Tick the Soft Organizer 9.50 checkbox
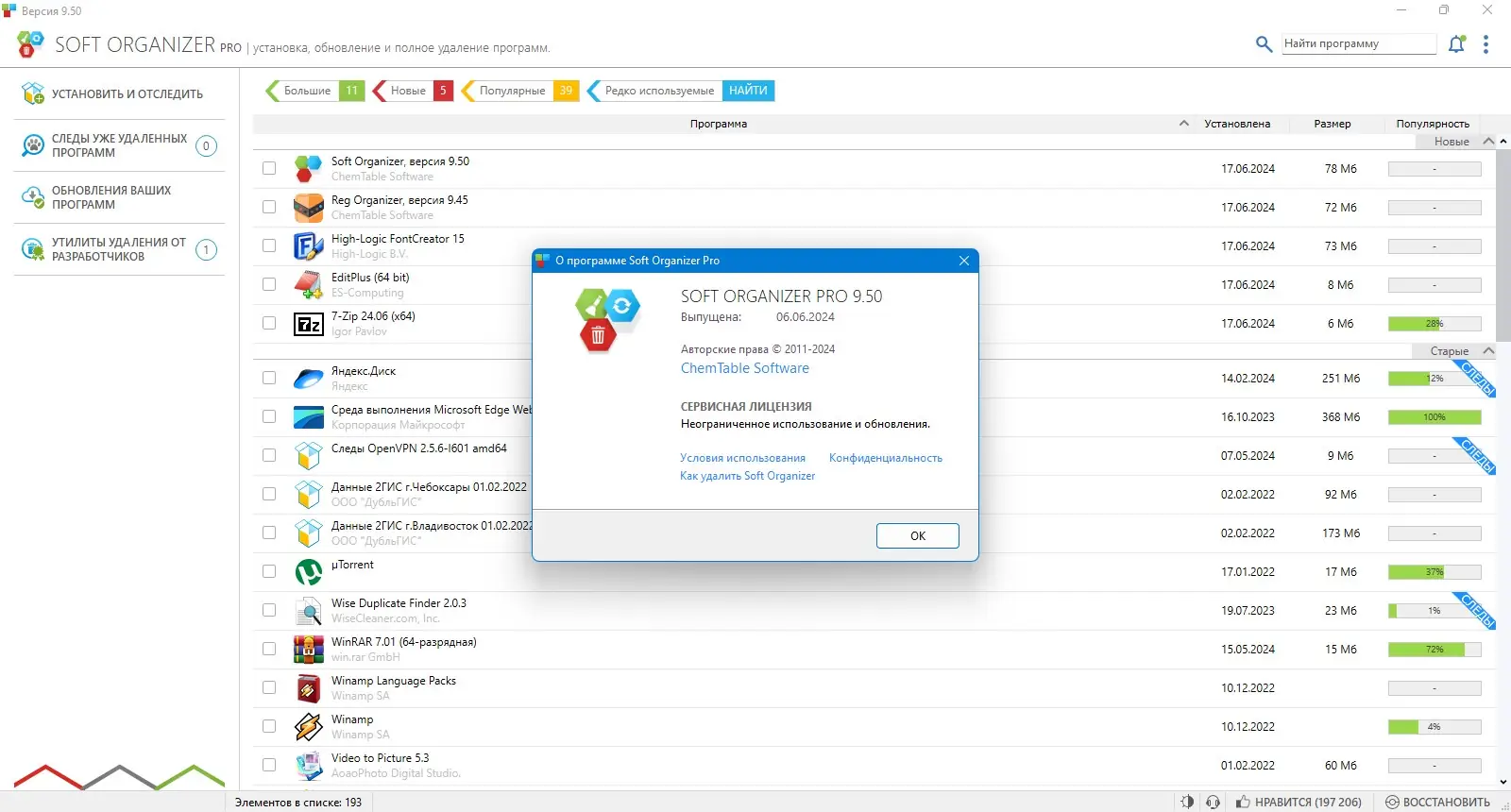 click(269, 168)
